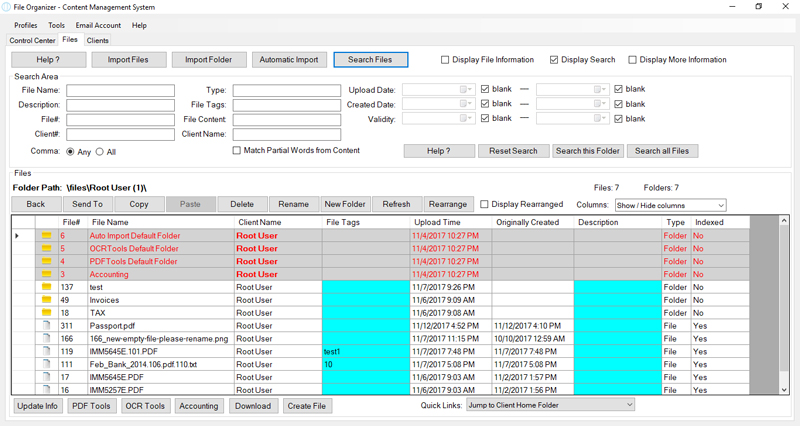
Task: Enable Display More Information checkbox
Action: pyautogui.click(x=633, y=60)
